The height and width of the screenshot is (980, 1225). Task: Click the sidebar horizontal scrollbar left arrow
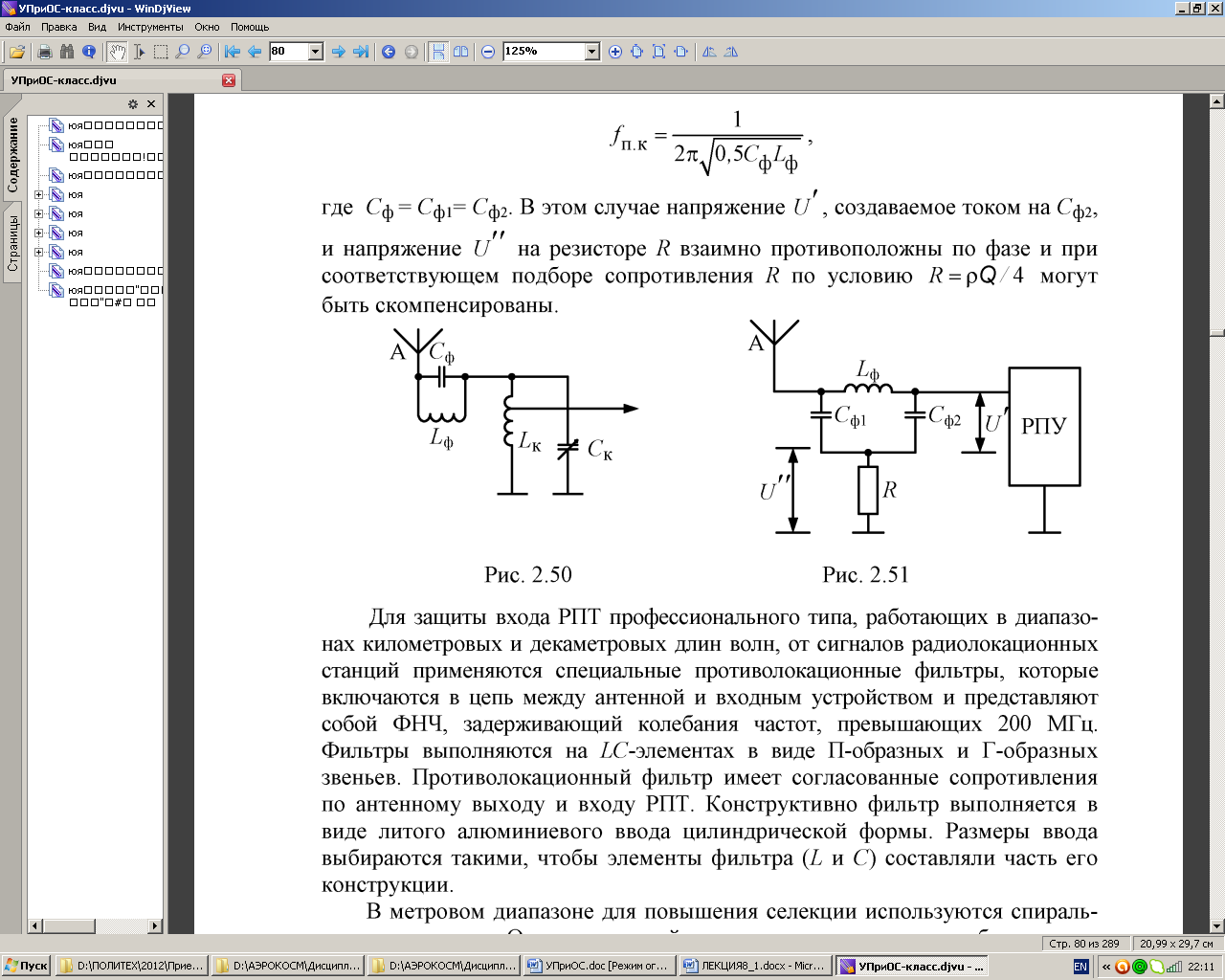pos(36,925)
